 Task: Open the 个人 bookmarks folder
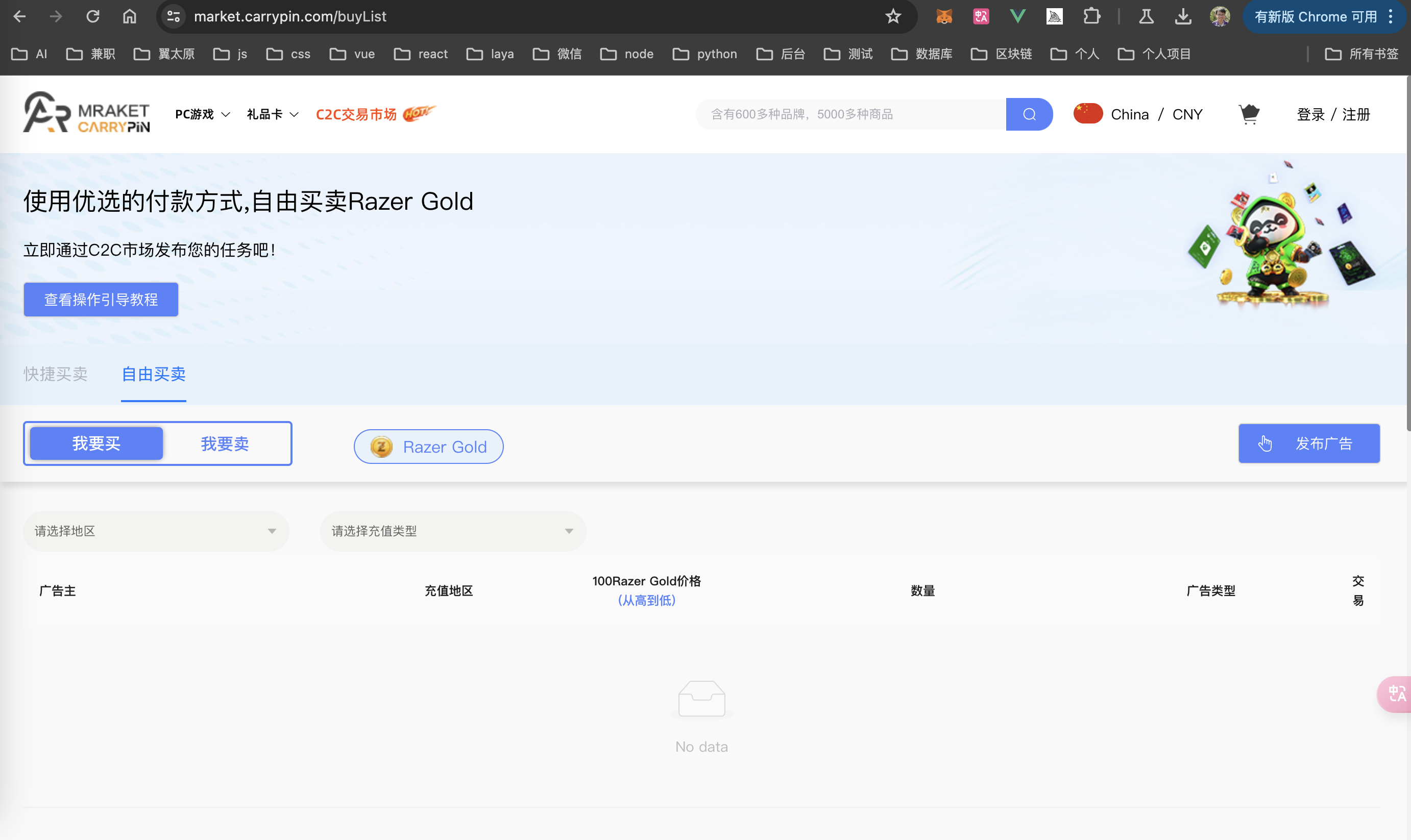(1074, 54)
